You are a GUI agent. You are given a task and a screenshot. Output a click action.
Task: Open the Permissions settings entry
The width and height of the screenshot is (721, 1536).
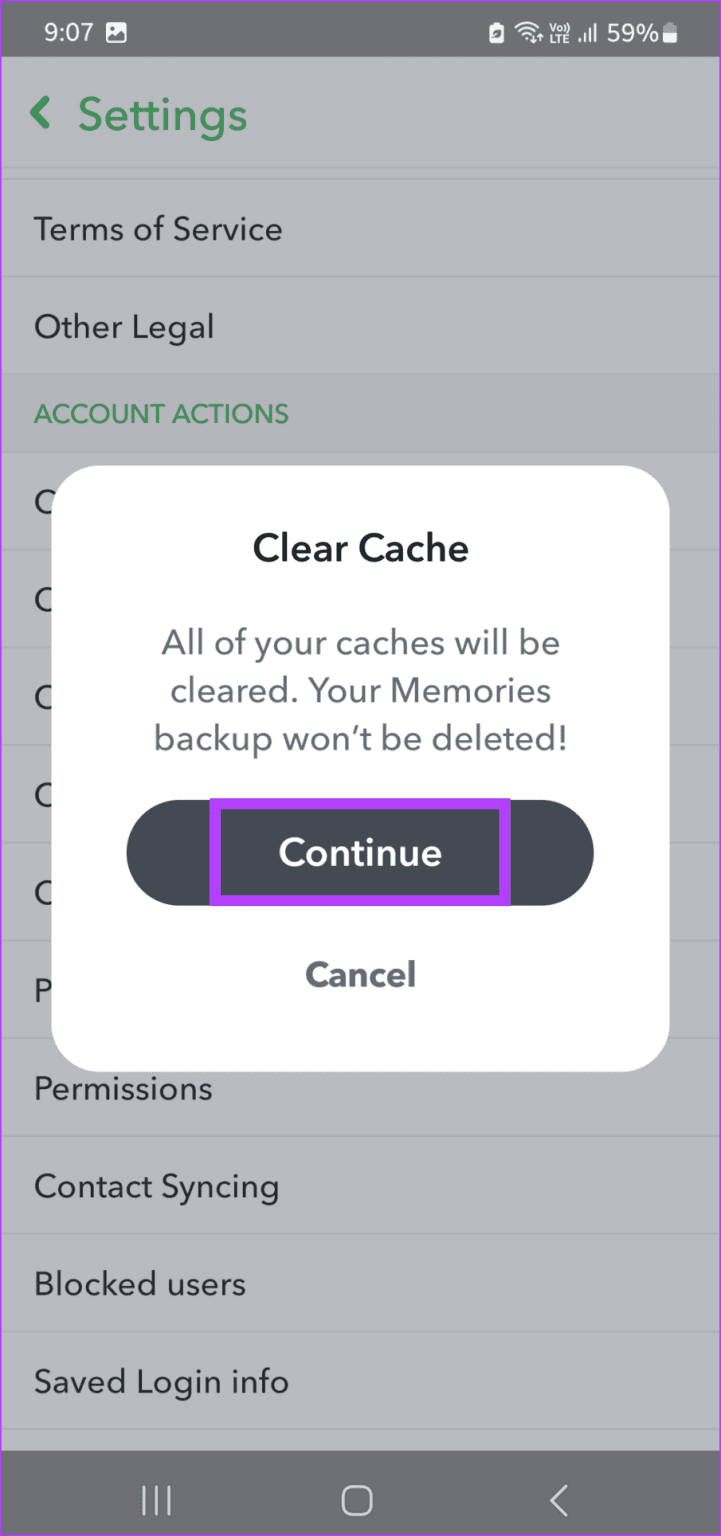click(123, 1089)
